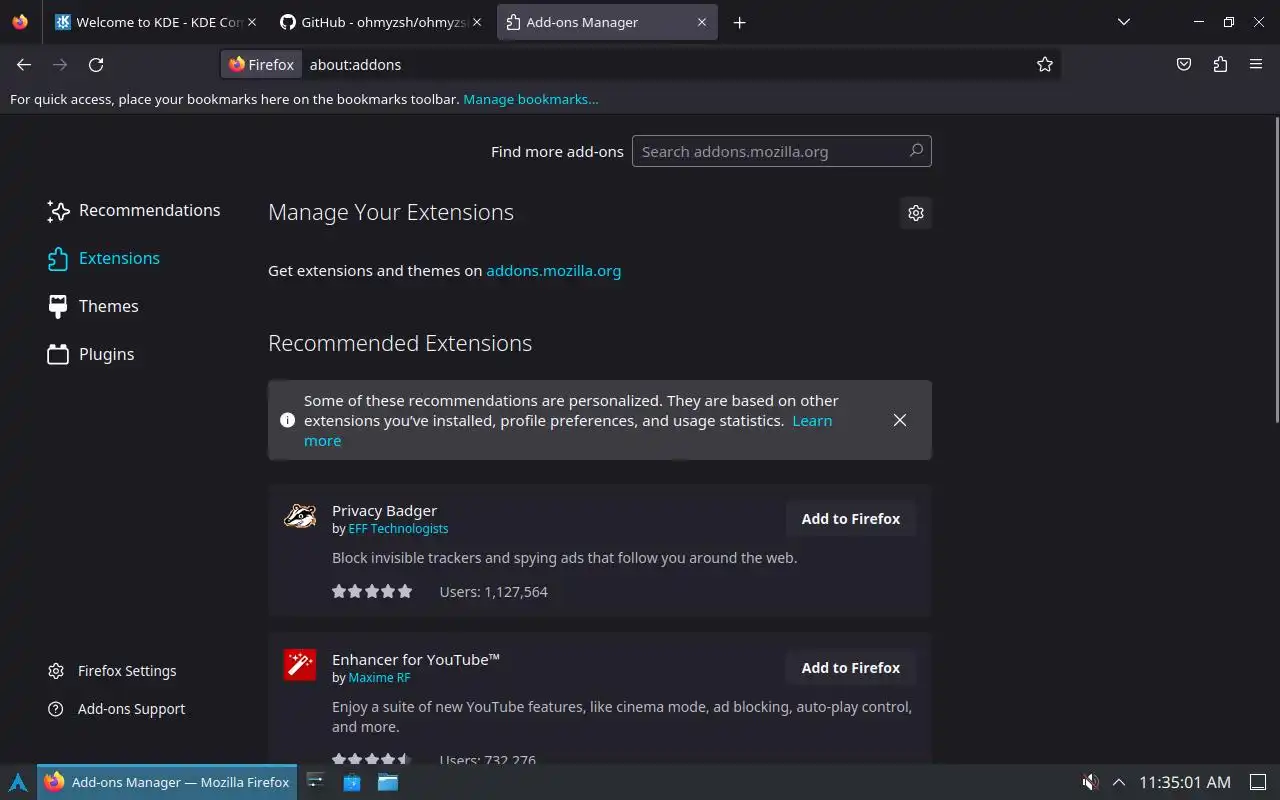
Task: Open the list all tabs dropdown
Action: click(x=1124, y=22)
